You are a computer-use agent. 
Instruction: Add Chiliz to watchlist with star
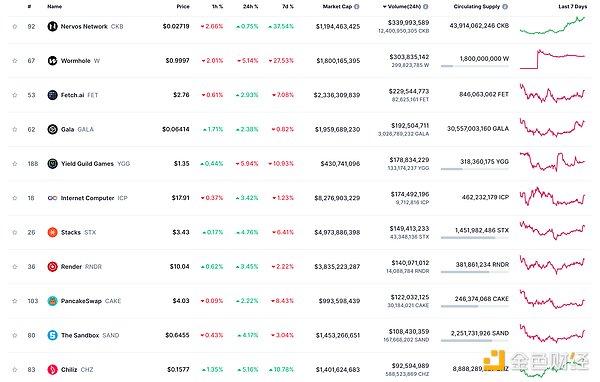pyautogui.click(x=15, y=369)
